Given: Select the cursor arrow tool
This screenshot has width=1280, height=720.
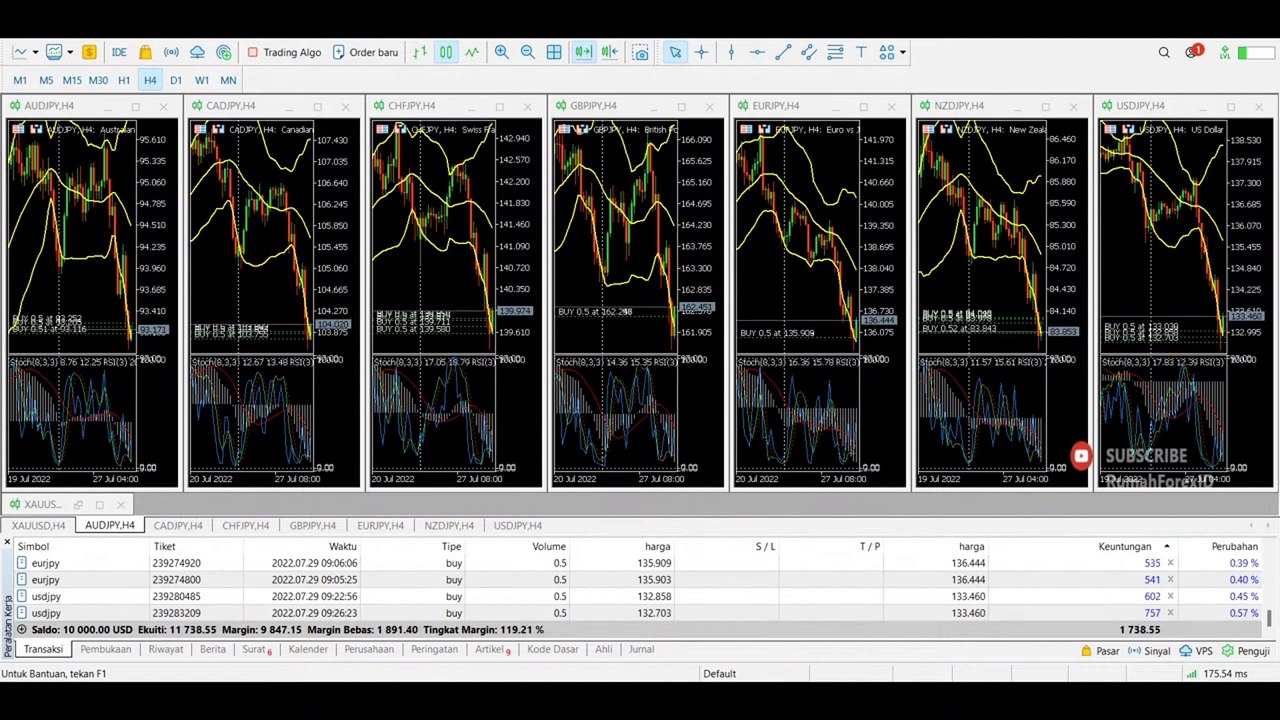Looking at the screenshot, I should point(675,52).
